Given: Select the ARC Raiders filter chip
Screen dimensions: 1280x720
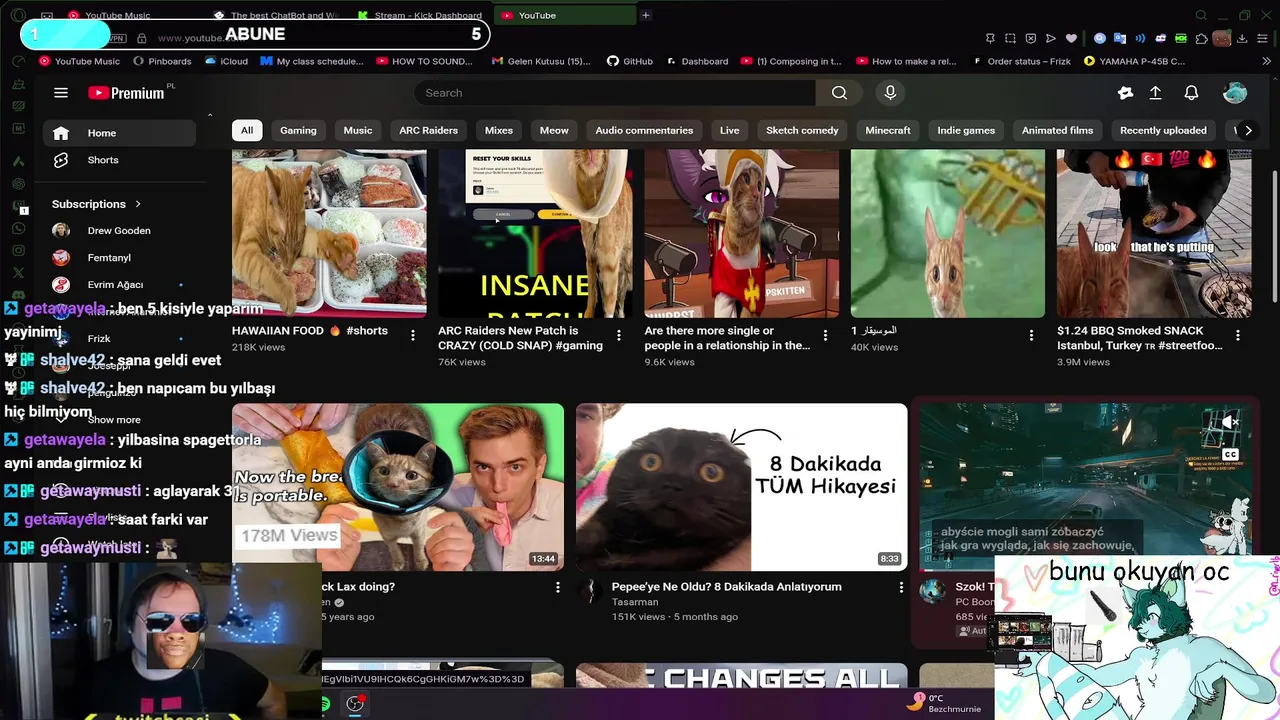Looking at the screenshot, I should (x=428, y=130).
